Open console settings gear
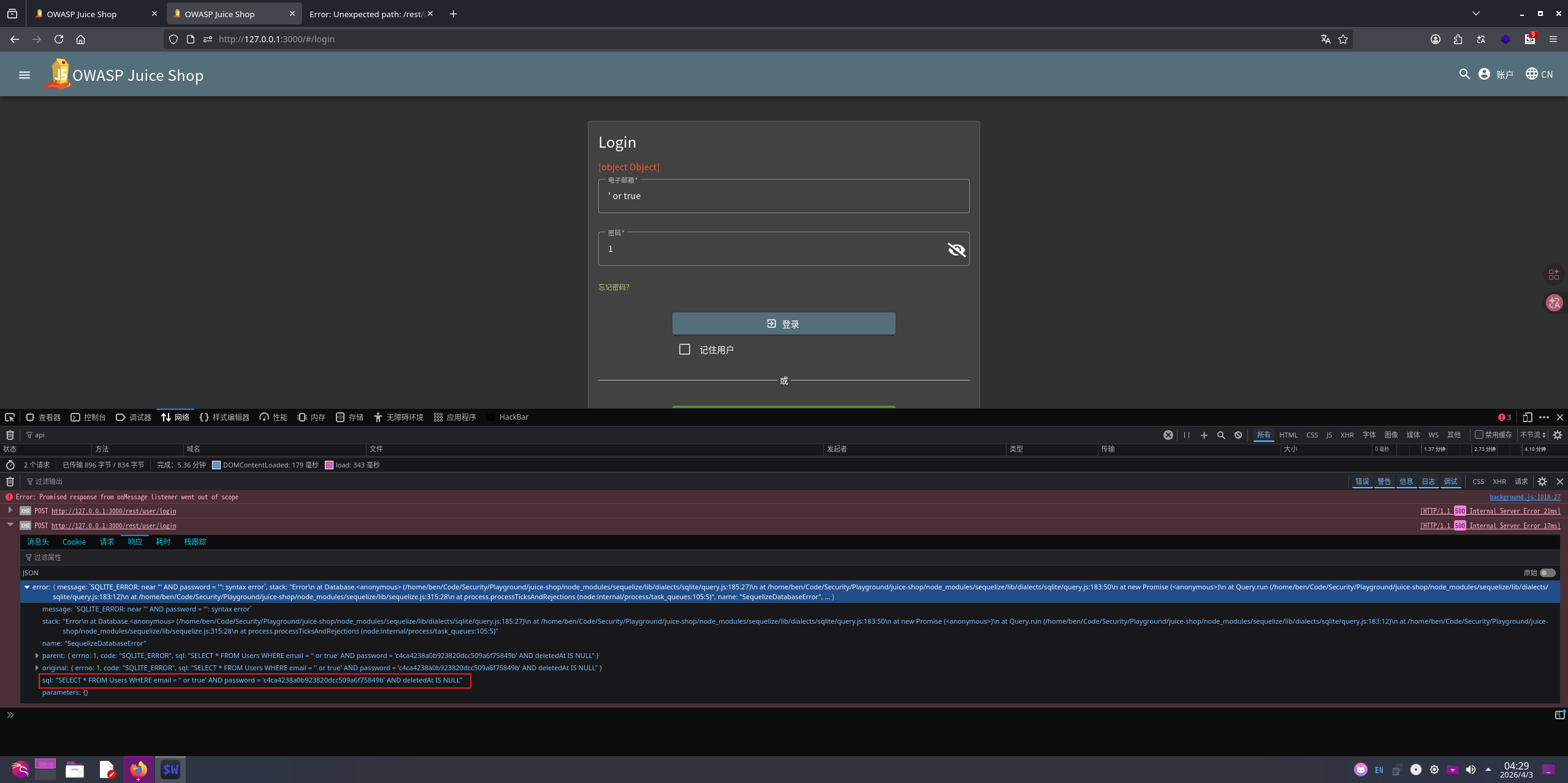1568x783 pixels. coord(1542,482)
